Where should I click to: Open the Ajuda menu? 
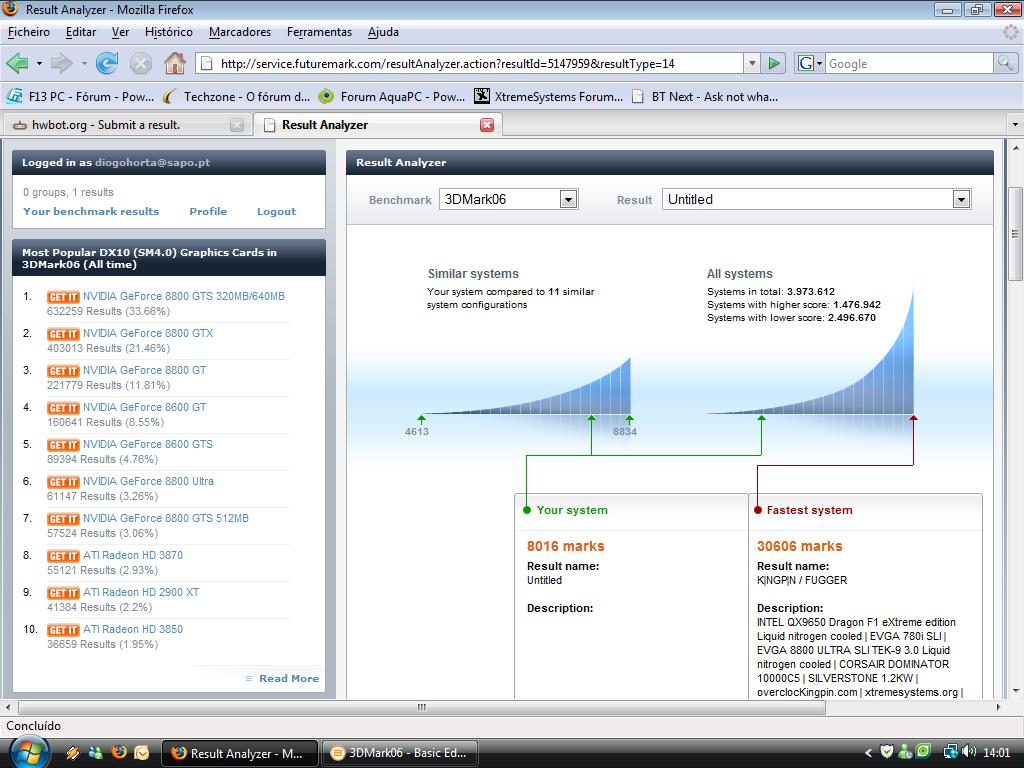pyautogui.click(x=383, y=32)
